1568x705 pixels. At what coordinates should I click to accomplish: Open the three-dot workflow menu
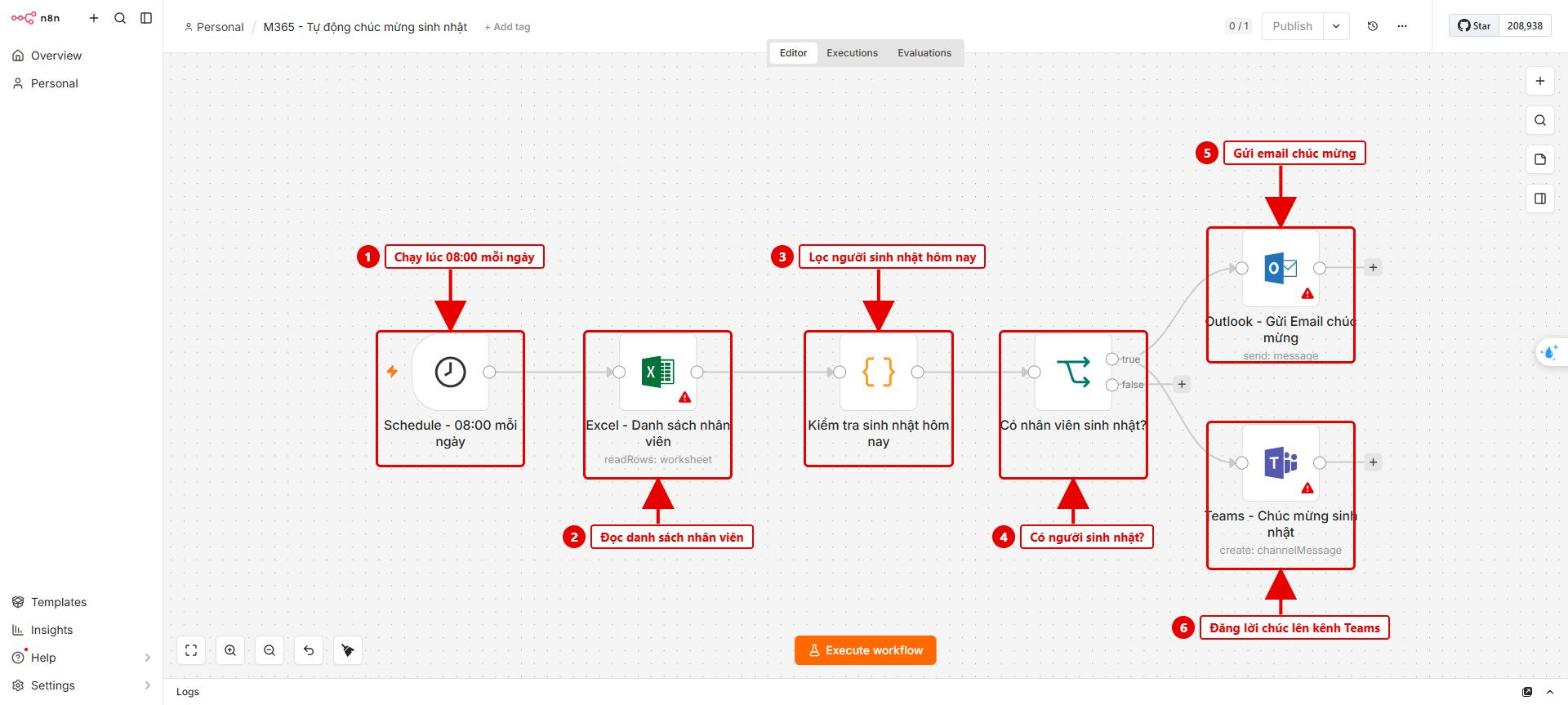tap(1402, 26)
